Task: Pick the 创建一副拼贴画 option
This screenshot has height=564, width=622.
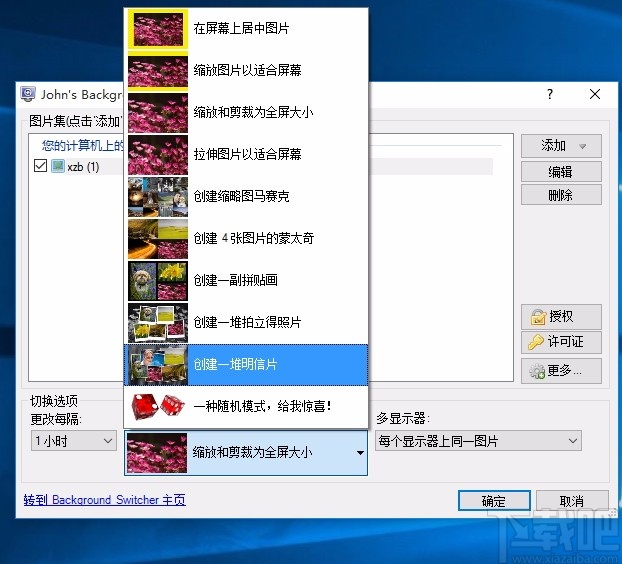Action: (246, 281)
